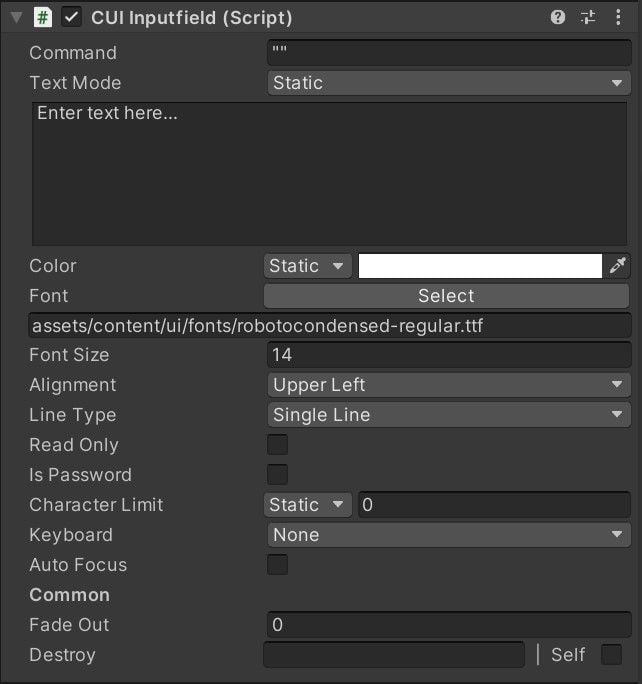Click the Command text field

(449, 53)
